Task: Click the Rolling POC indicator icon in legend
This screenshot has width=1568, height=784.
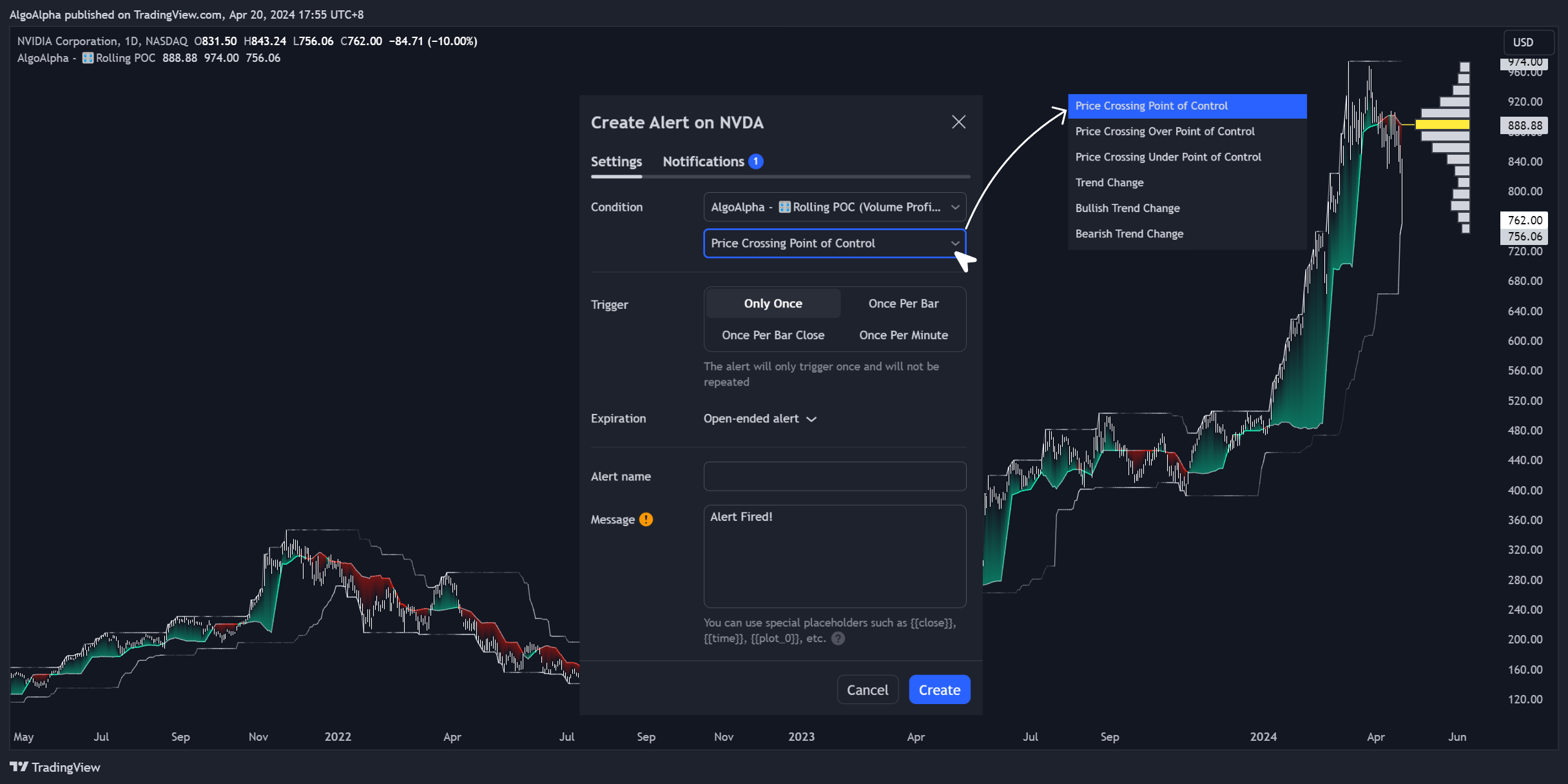Action: [88, 58]
